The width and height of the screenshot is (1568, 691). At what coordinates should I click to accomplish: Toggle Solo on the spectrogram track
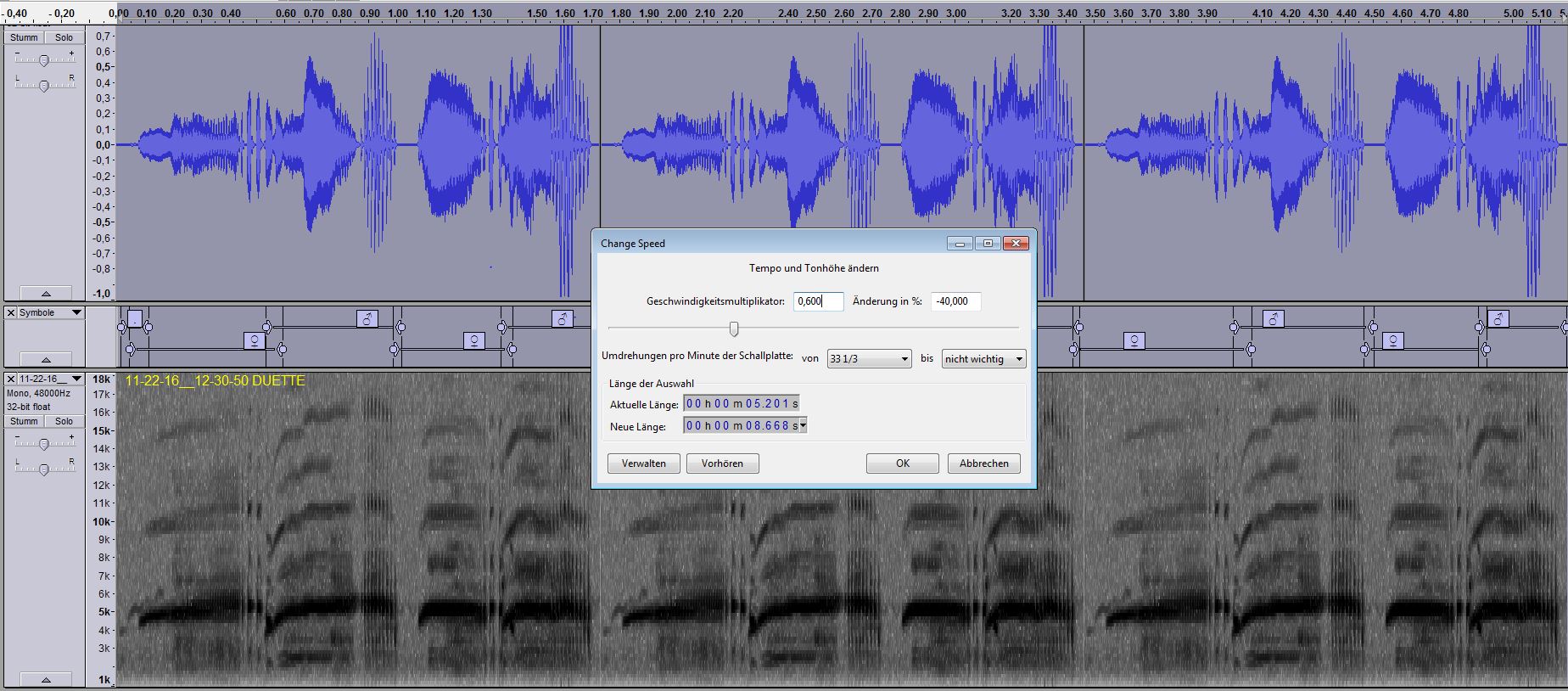point(64,421)
